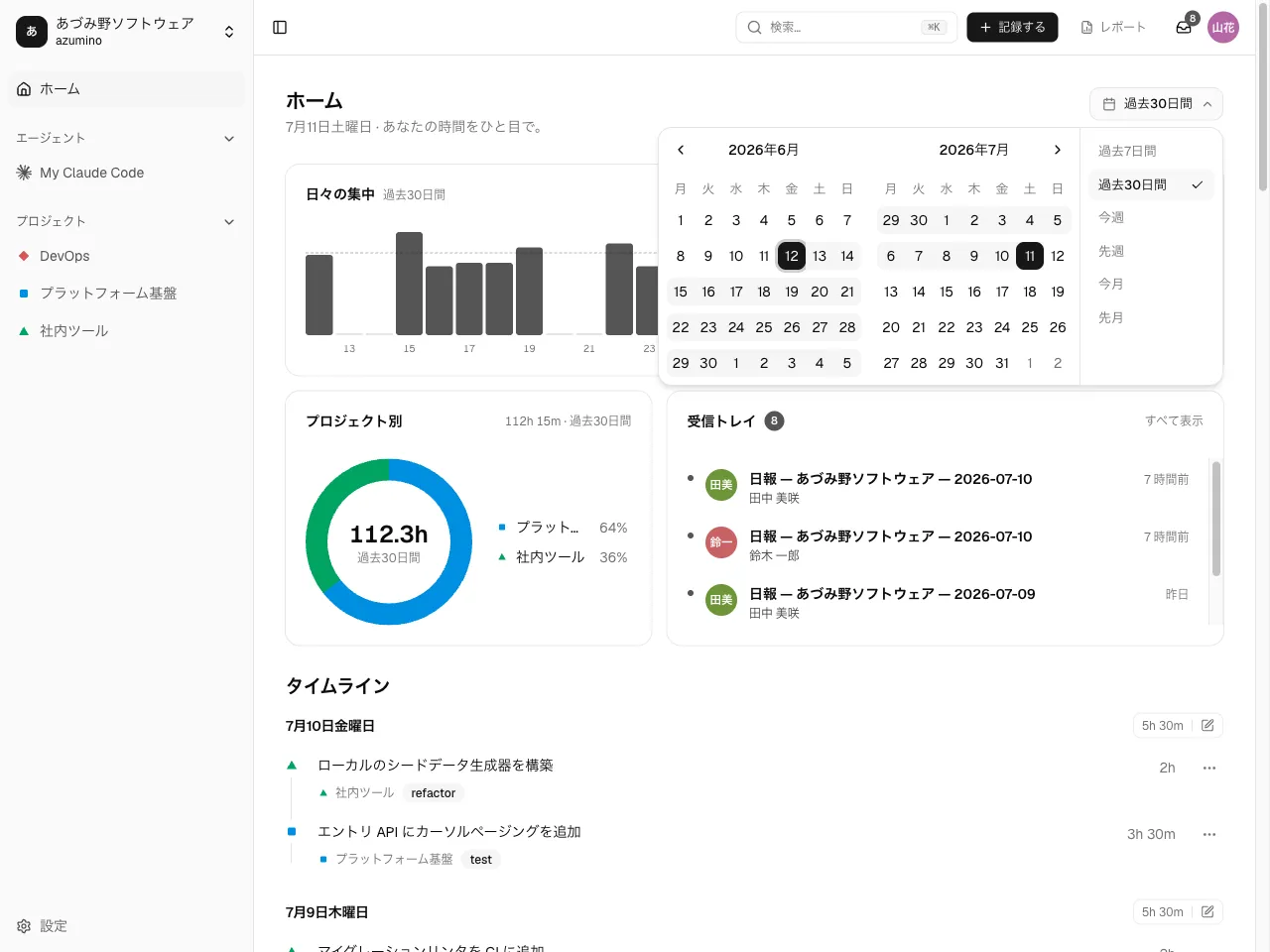This screenshot has width=1270, height=952.
Task: Collapse the プロジェクト section
Action: pos(229,222)
